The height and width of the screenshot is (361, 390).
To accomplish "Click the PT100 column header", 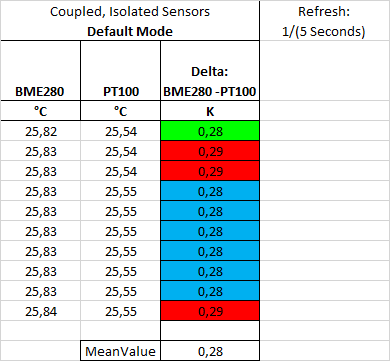I will pyautogui.click(x=120, y=71).
